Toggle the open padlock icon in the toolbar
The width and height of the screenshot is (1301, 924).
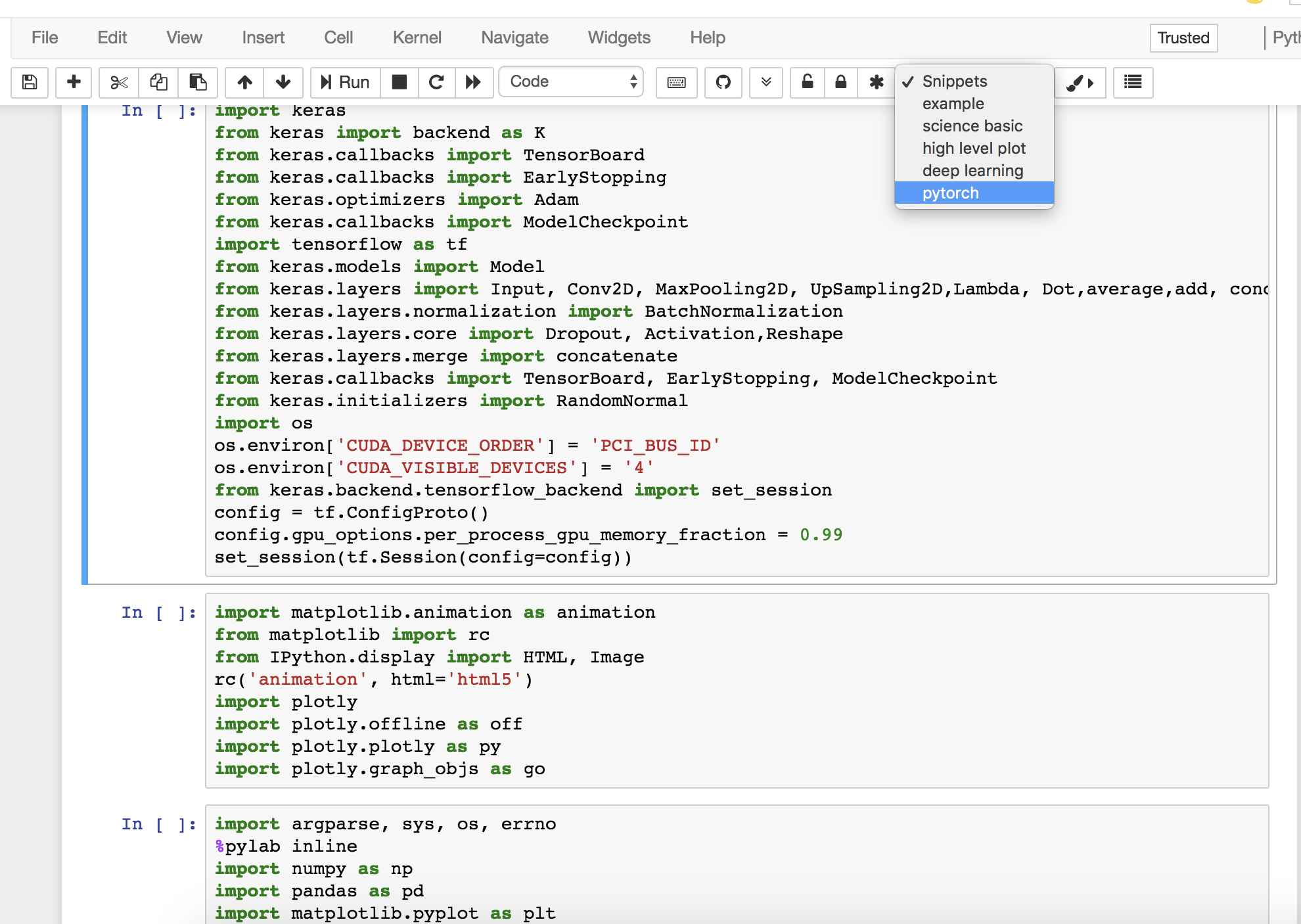[807, 82]
